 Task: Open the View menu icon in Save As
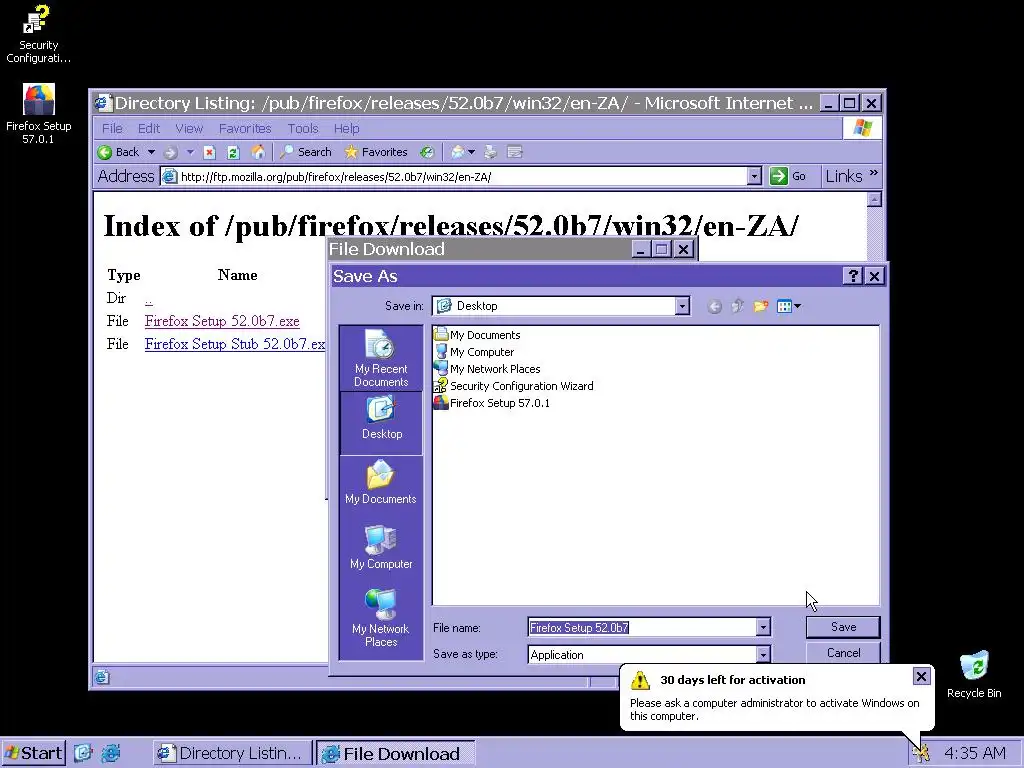(788, 306)
